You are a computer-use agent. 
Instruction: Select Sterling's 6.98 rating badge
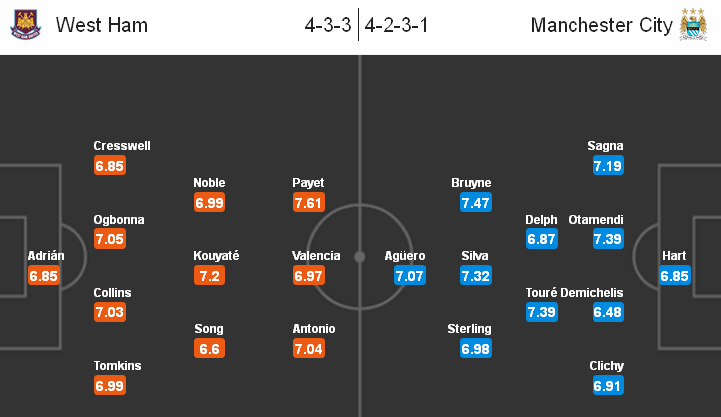pos(475,348)
